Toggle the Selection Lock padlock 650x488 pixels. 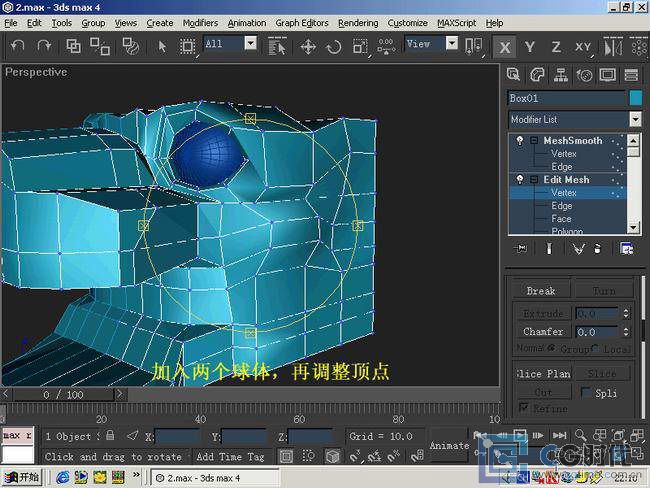click(x=110, y=435)
